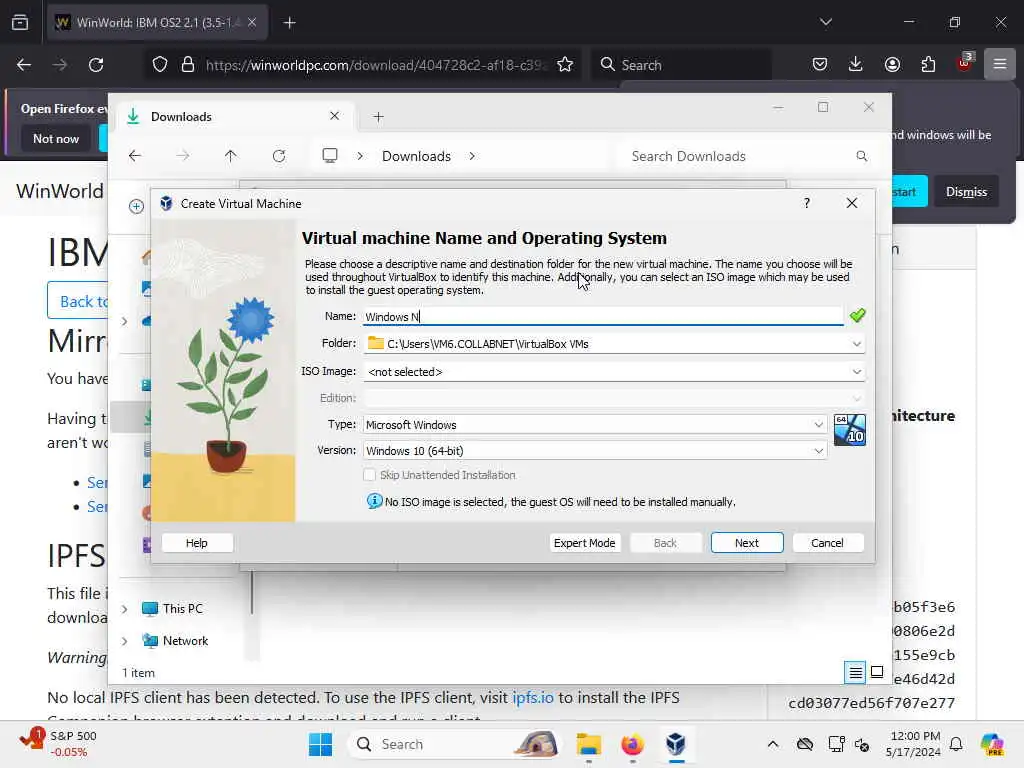Click the New plus icon in Explorer toolbar
The width and height of the screenshot is (1024, 768).
pos(136,206)
